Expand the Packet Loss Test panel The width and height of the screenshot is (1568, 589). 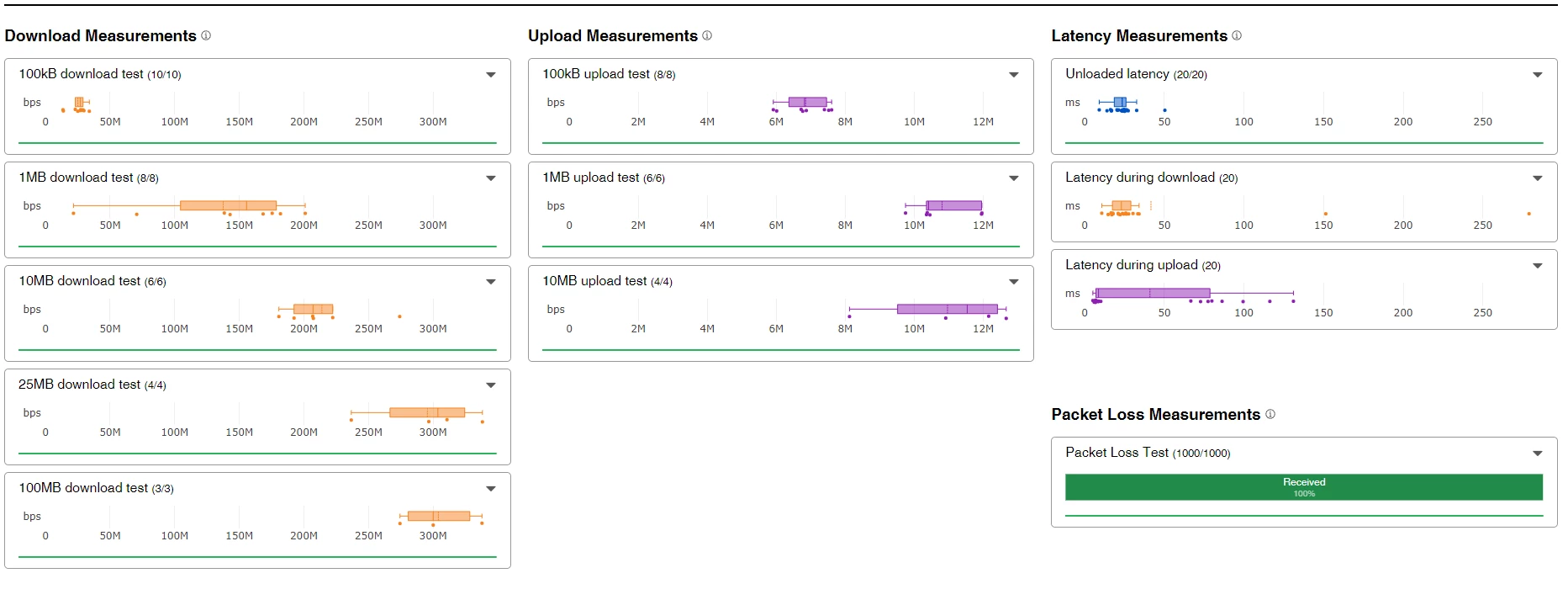(1538, 454)
